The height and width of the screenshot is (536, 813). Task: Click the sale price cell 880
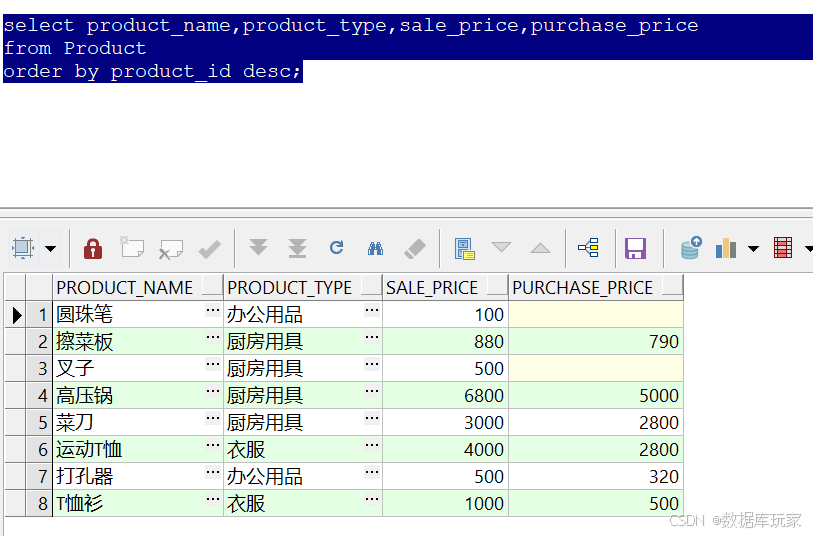[x=445, y=342]
